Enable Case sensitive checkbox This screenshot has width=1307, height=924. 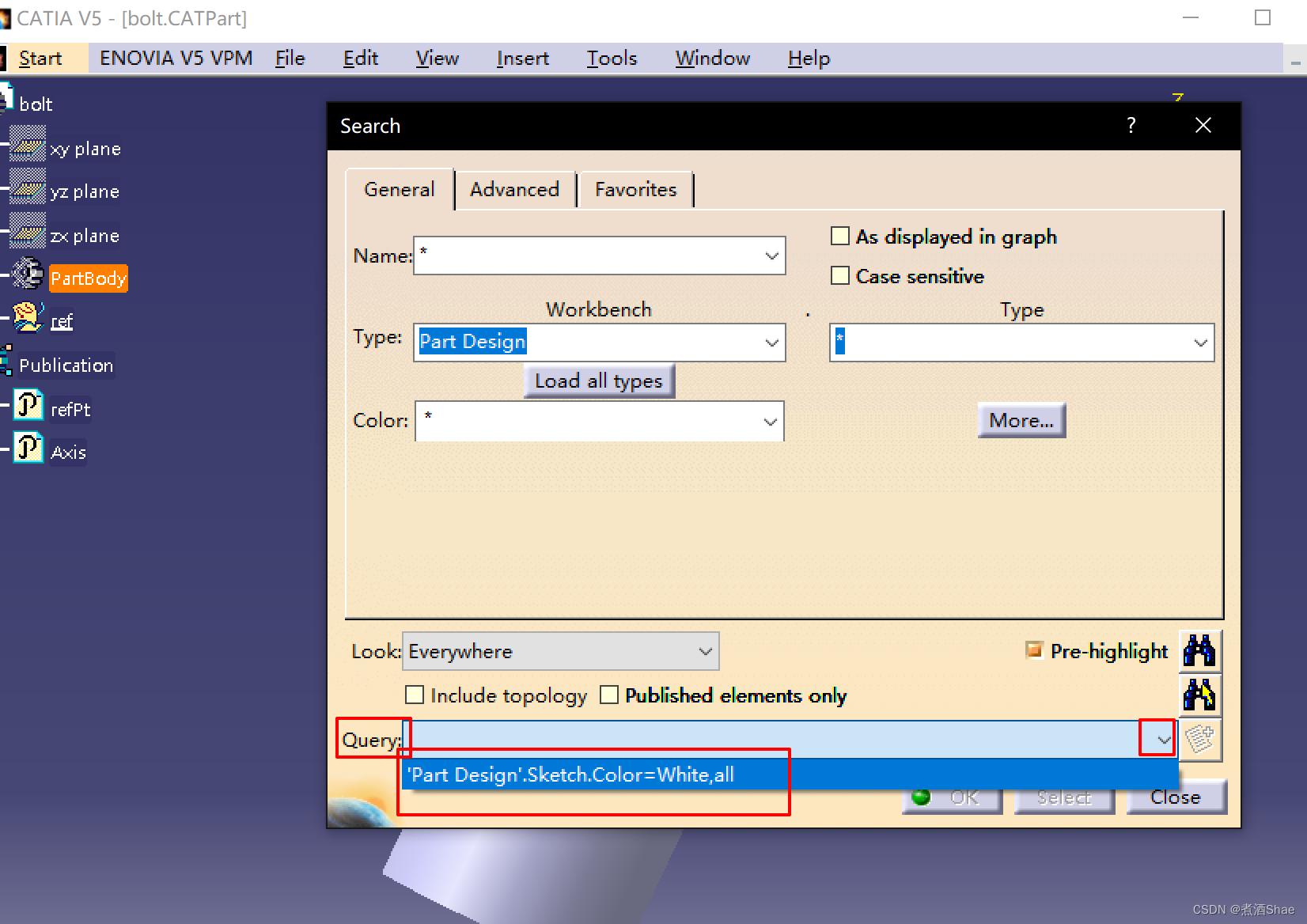tap(840, 275)
